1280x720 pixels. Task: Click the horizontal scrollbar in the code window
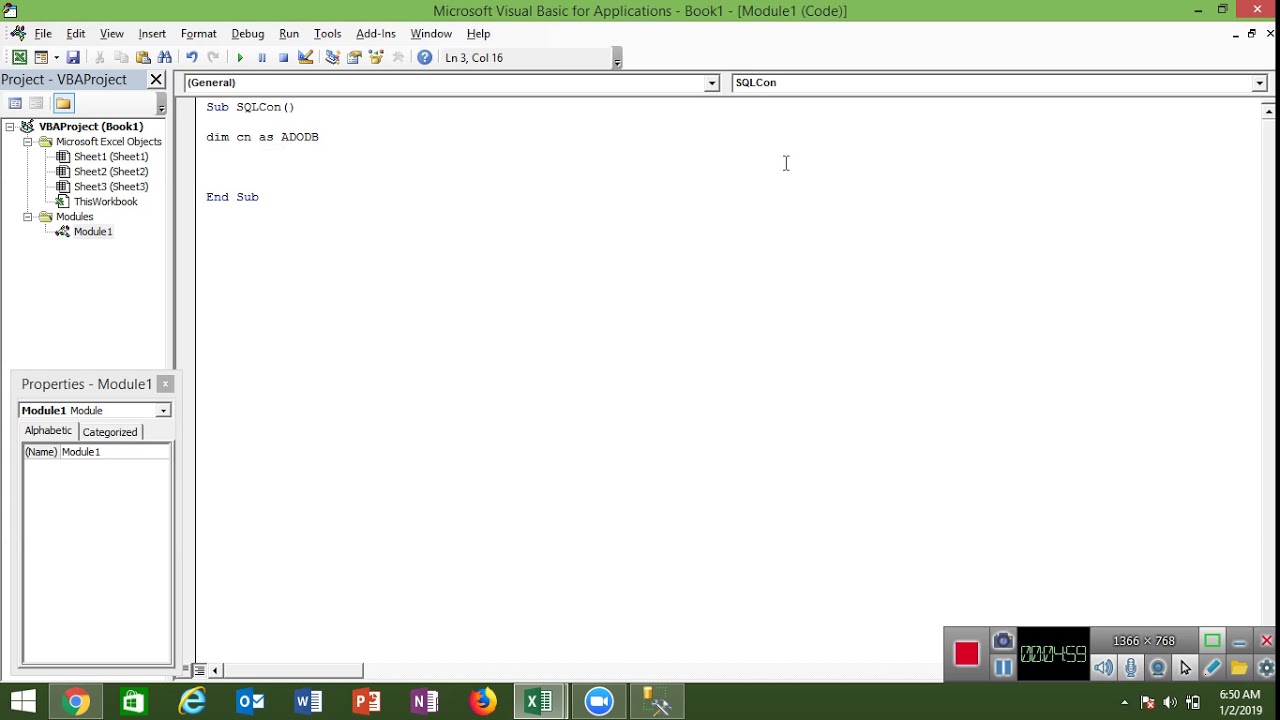[293, 670]
